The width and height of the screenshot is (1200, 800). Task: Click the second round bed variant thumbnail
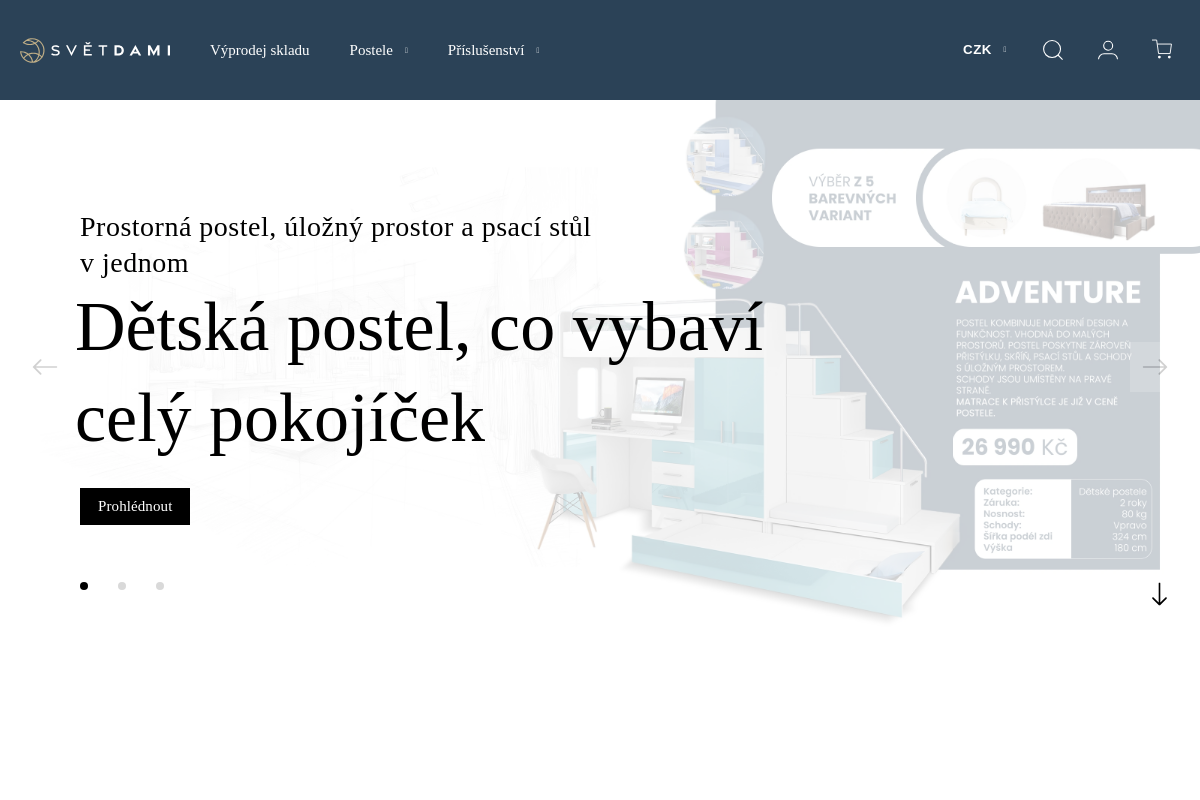(x=724, y=250)
